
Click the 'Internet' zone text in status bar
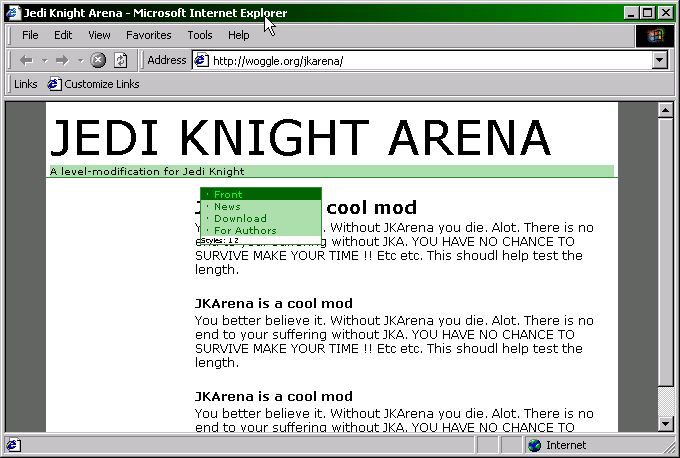tap(566, 445)
